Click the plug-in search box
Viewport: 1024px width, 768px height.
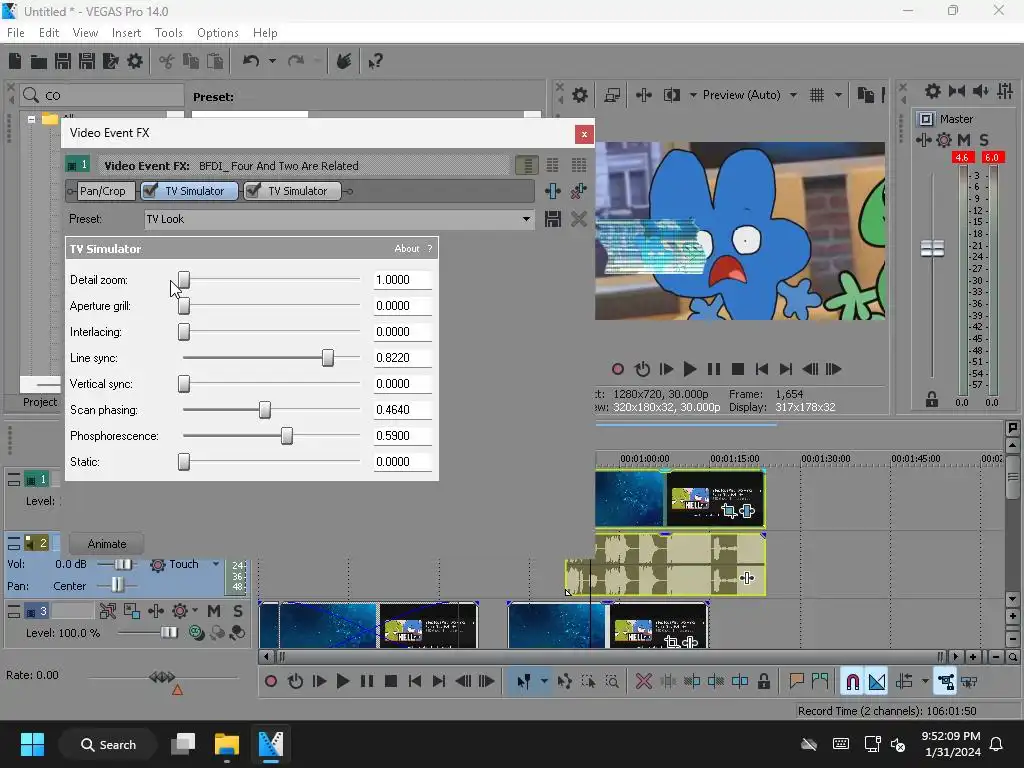coord(102,95)
